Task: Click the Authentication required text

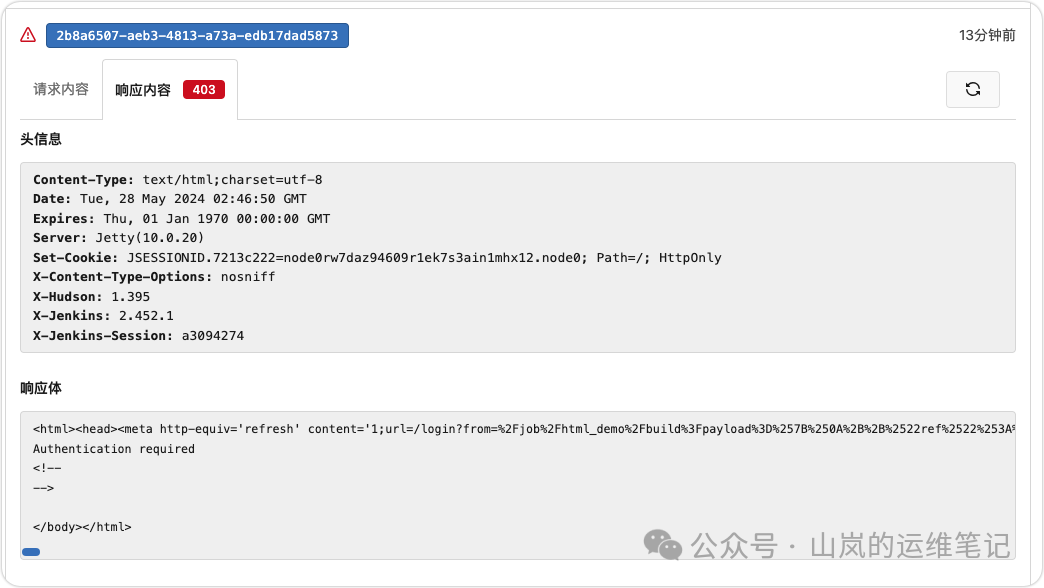Action: pyautogui.click(x=113, y=449)
